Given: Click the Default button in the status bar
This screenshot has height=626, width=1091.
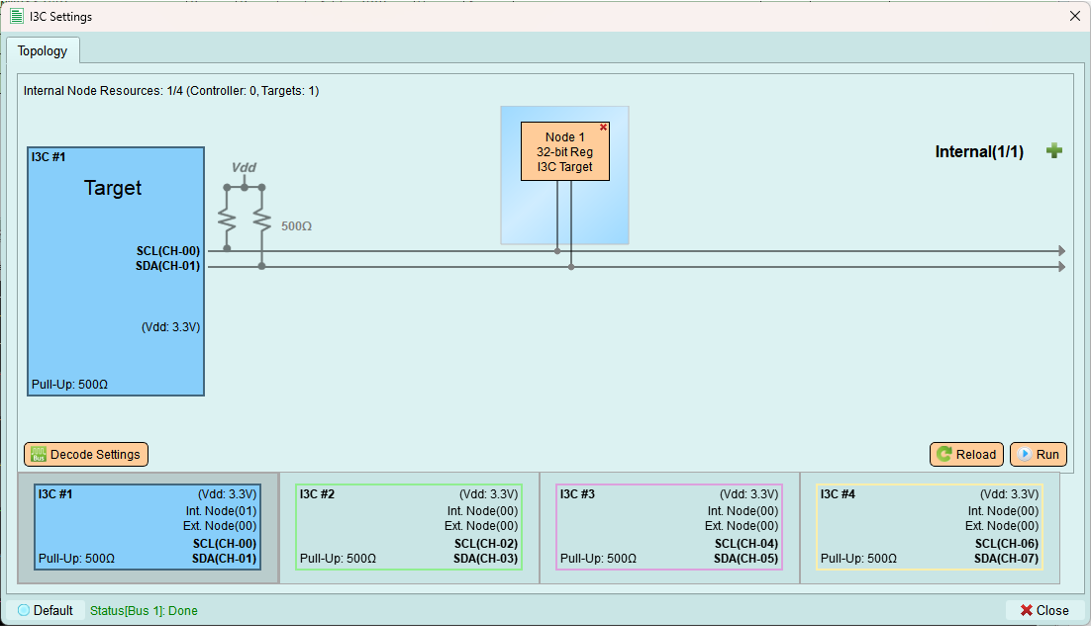Looking at the screenshot, I should (x=45, y=610).
